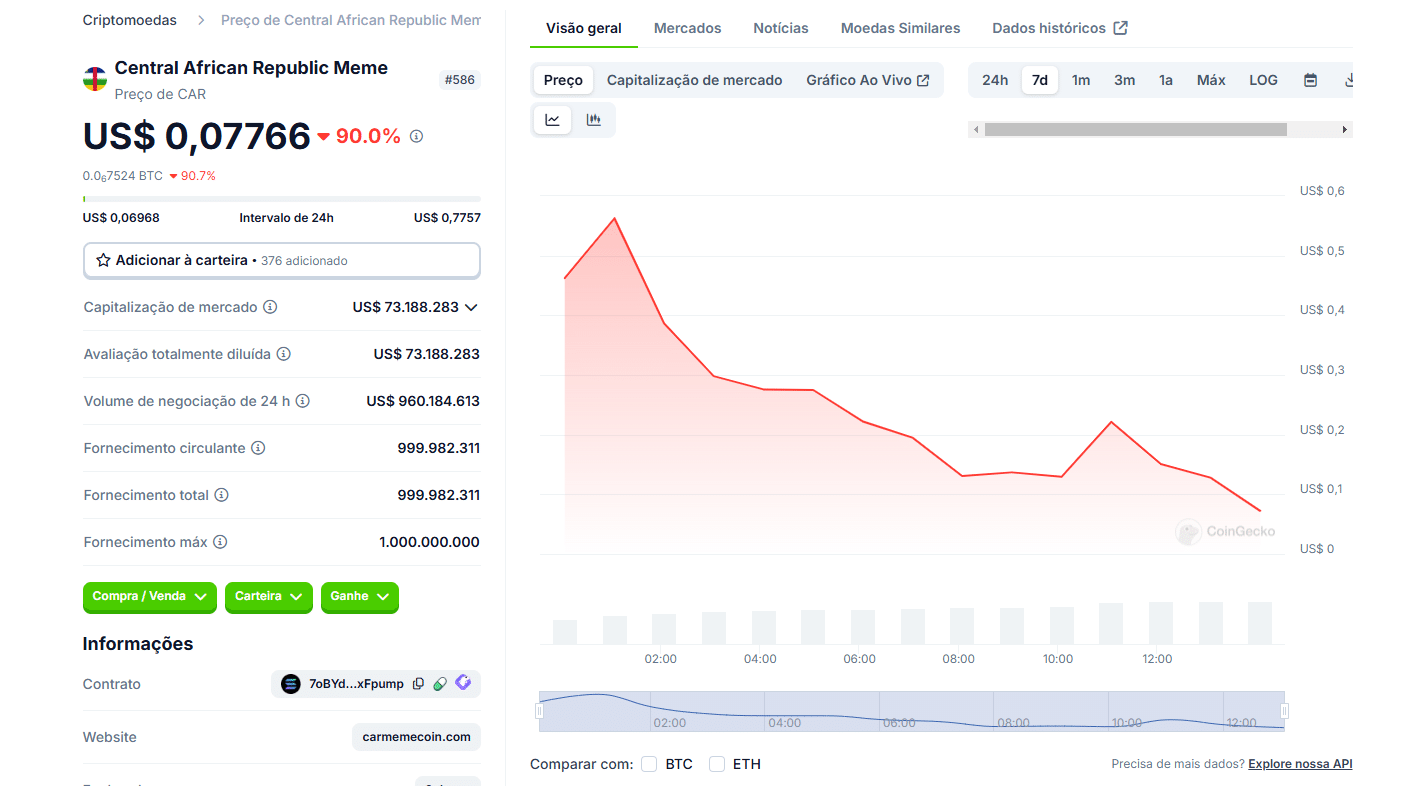Click info icon for Fornecimento circulante

point(258,448)
